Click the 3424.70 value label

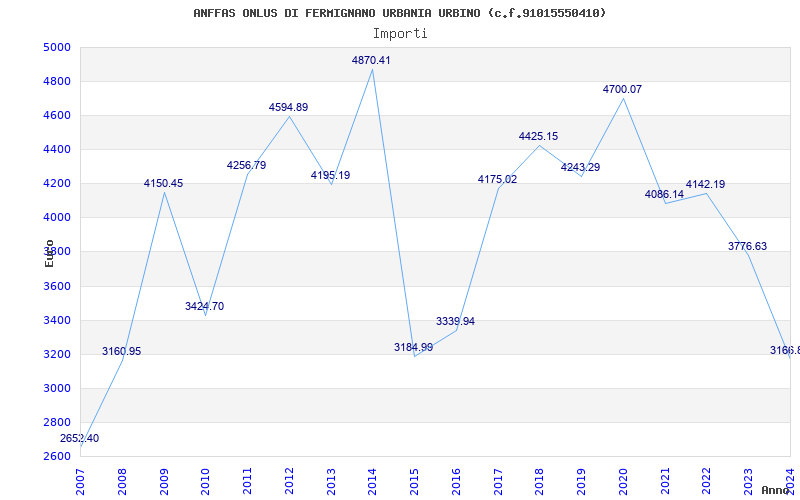click(205, 306)
